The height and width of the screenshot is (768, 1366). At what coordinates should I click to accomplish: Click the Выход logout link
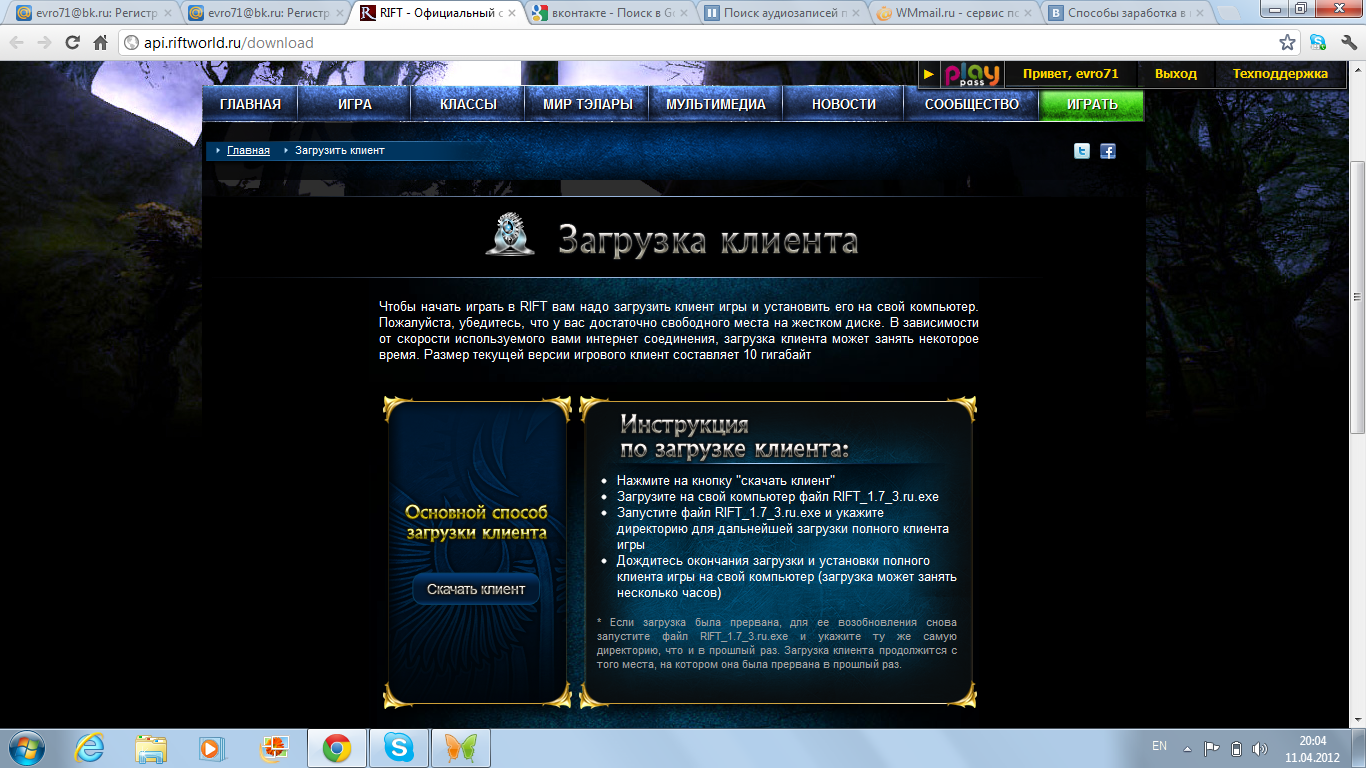click(1175, 74)
